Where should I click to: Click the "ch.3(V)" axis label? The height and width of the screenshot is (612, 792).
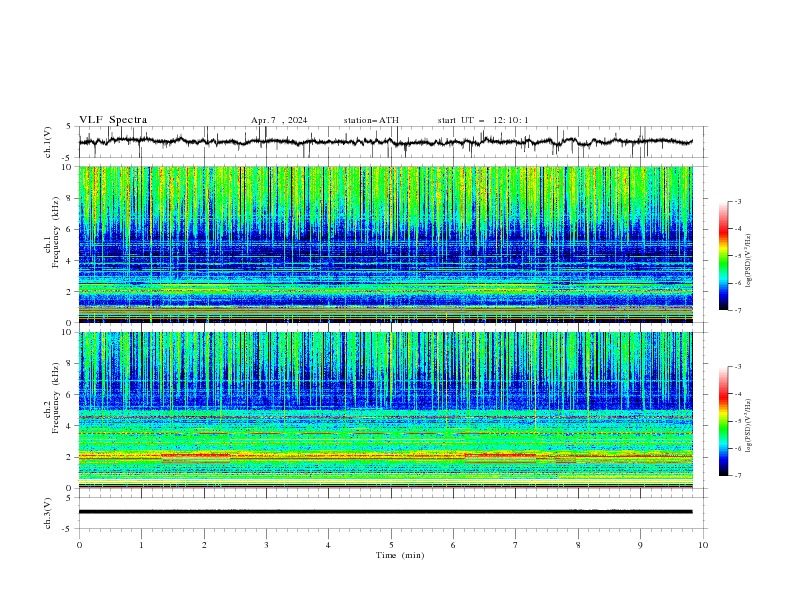tap(47, 513)
